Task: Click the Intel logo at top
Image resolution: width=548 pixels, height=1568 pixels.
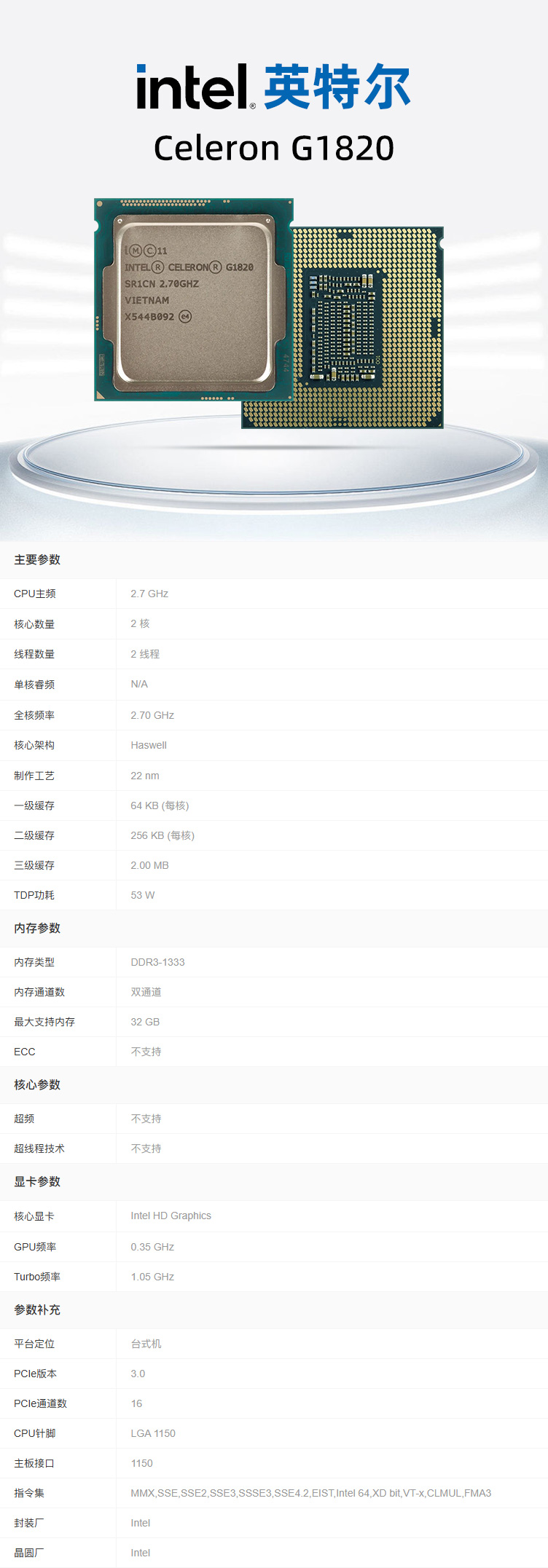Action: click(x=195, y=87)
